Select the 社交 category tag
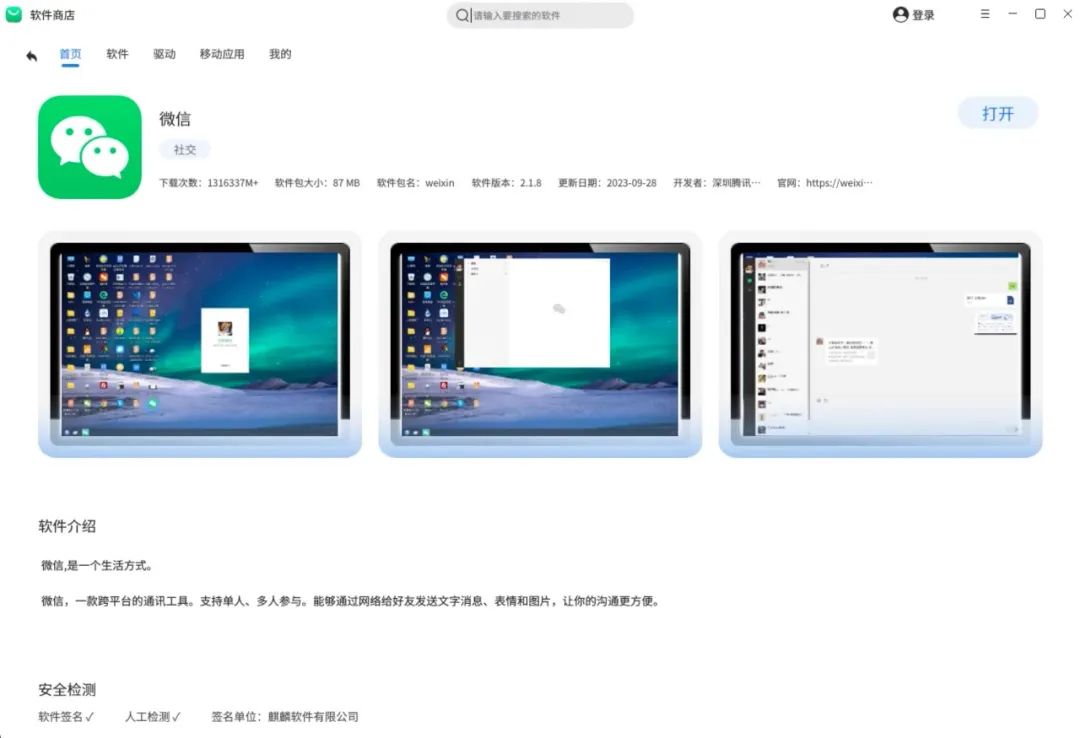This screenshot has height=738, width=1080. pos(185,149)
